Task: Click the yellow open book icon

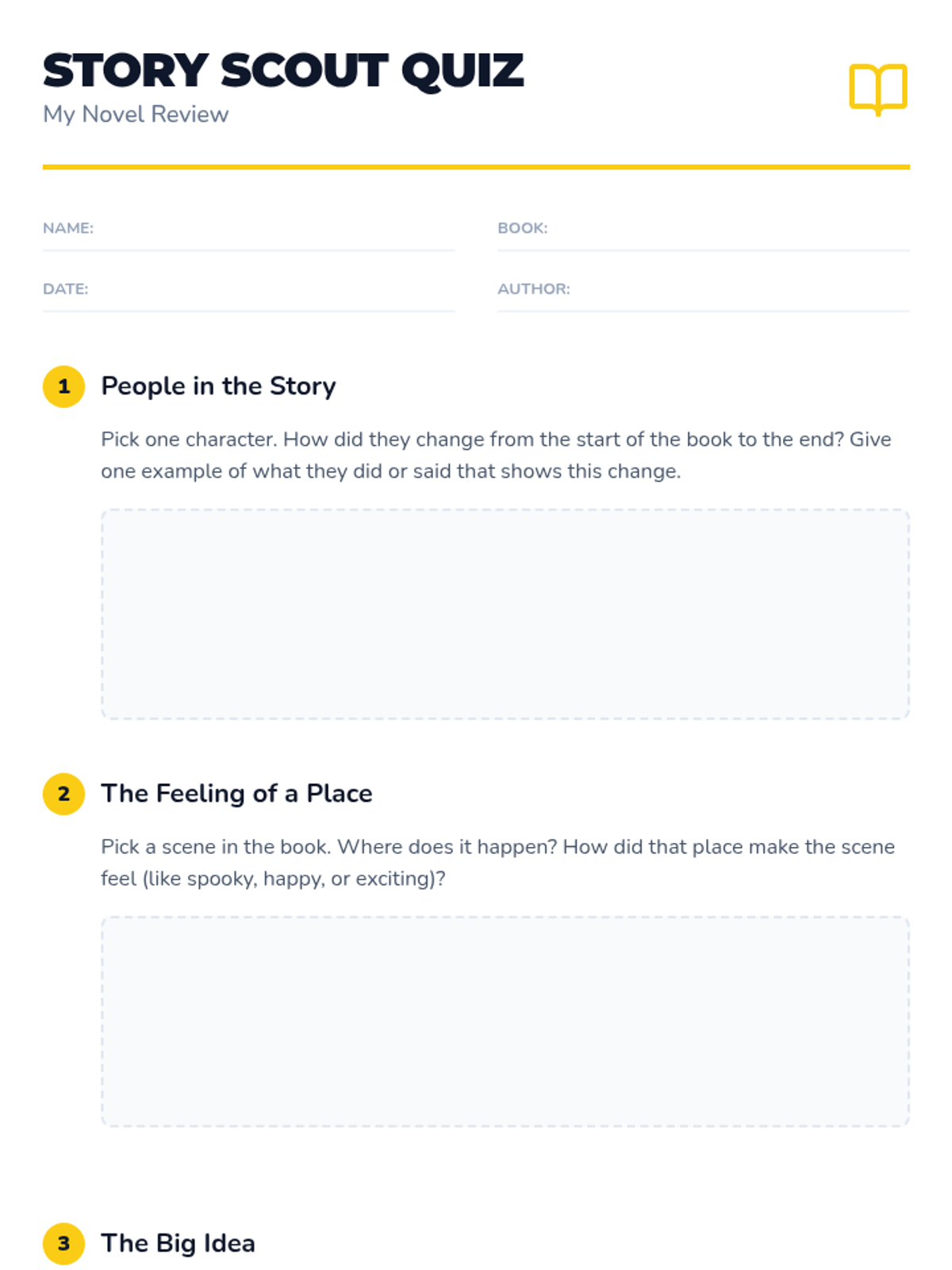Action: pyautogui.click(x=877, y=88)
